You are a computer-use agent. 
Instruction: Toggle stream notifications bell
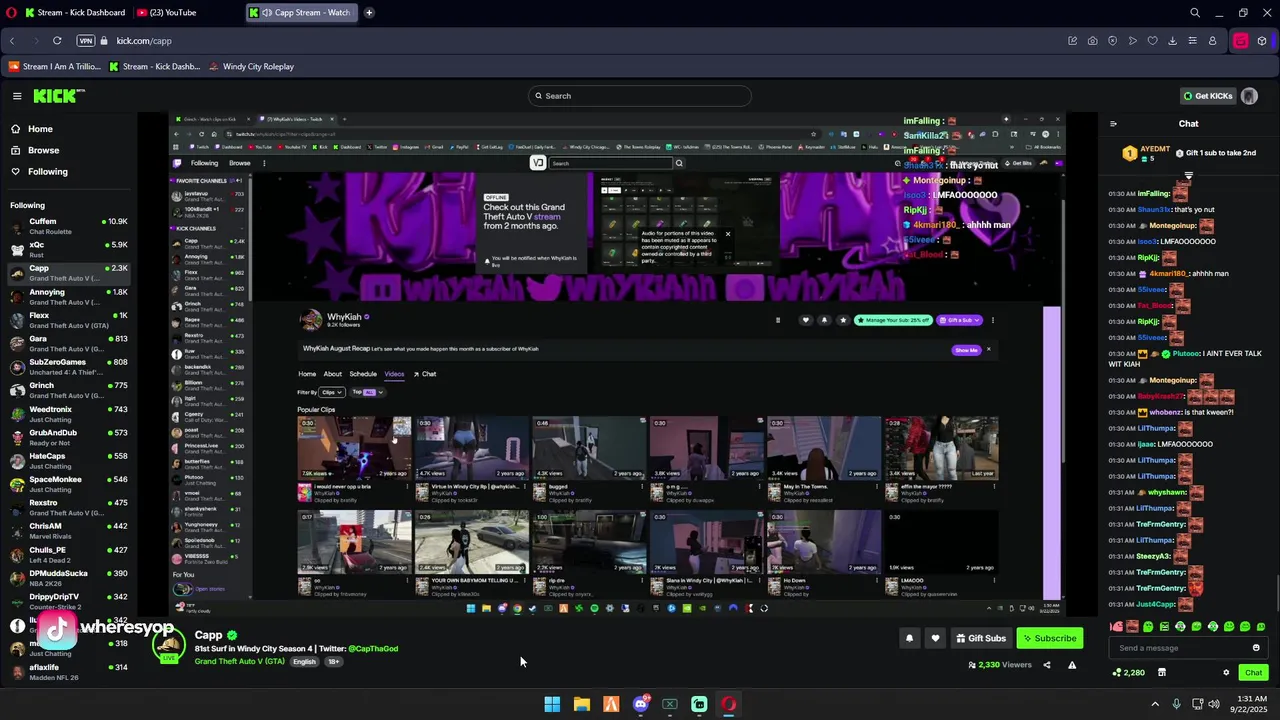(909, 638)
